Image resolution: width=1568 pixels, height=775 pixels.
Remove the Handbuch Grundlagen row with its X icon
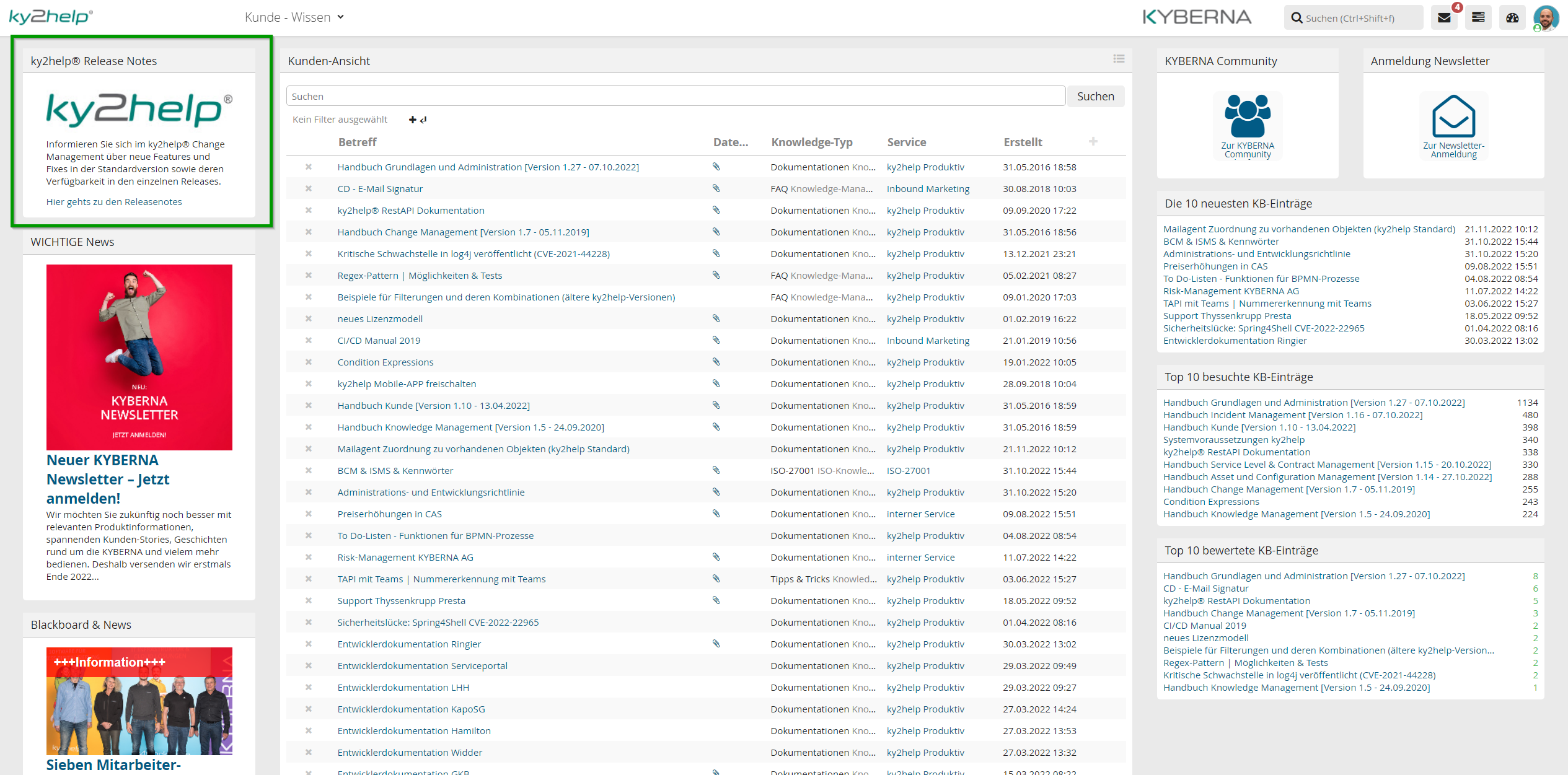coord(308,167)
